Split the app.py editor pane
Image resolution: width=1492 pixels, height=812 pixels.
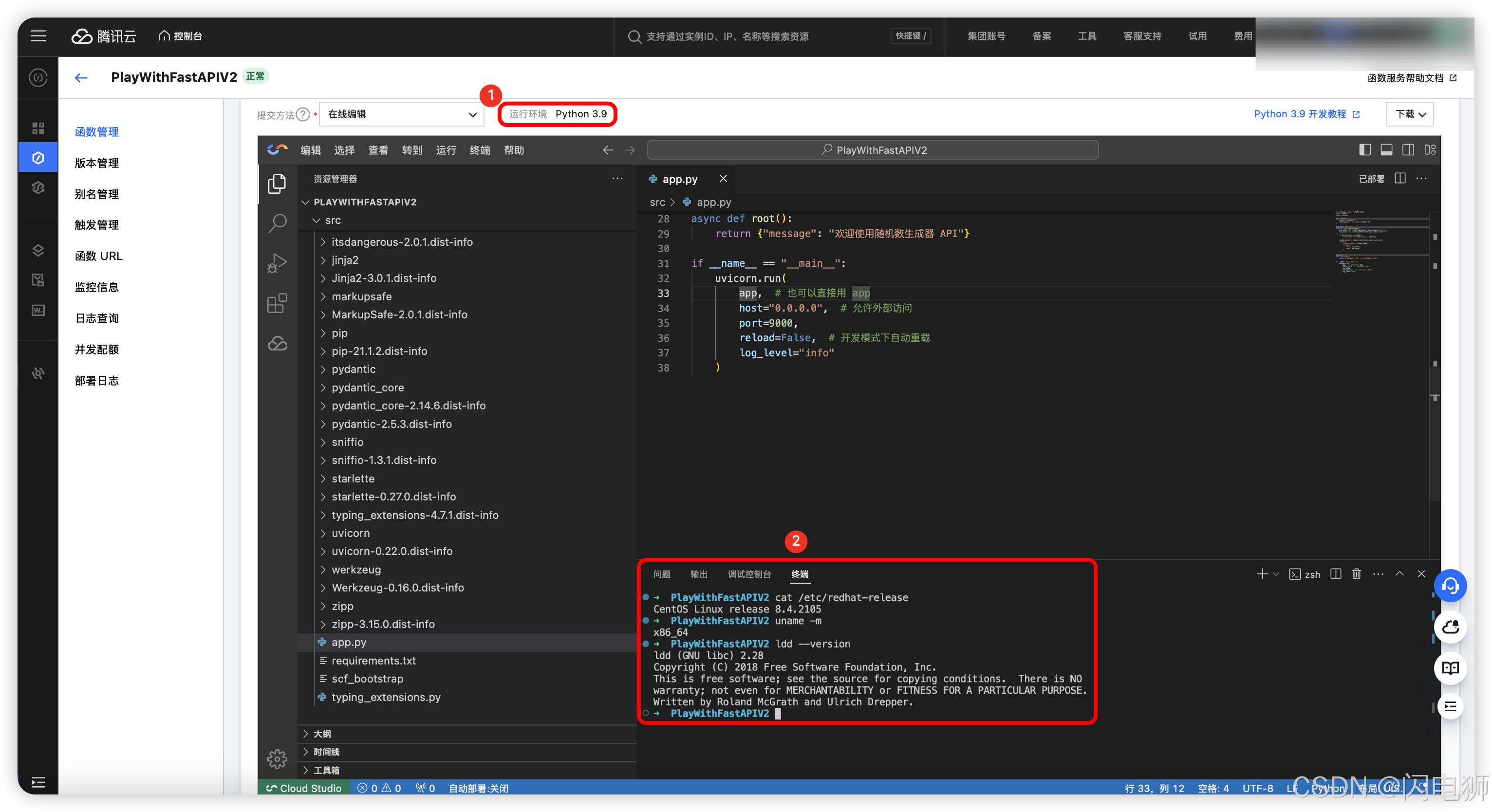tap(1400, 178)
